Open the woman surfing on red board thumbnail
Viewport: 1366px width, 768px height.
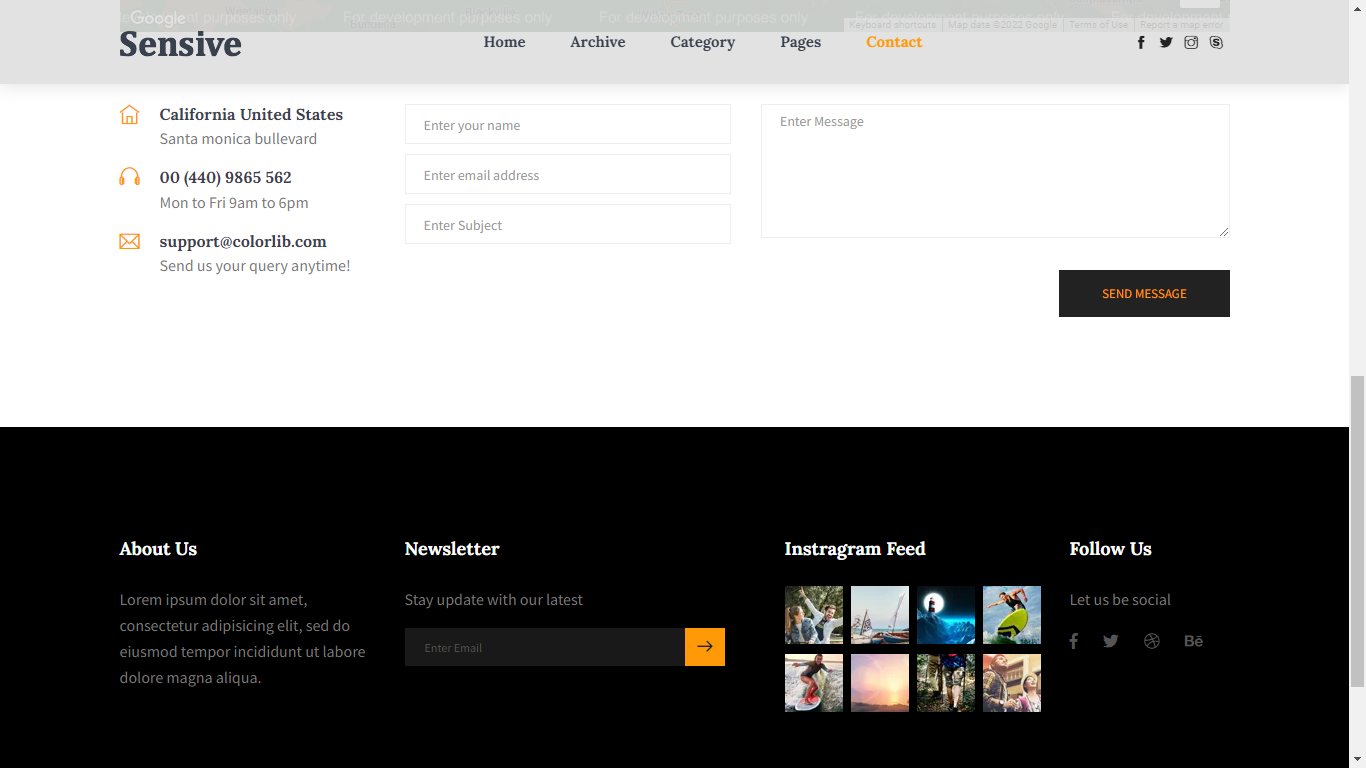pos(814,683)
